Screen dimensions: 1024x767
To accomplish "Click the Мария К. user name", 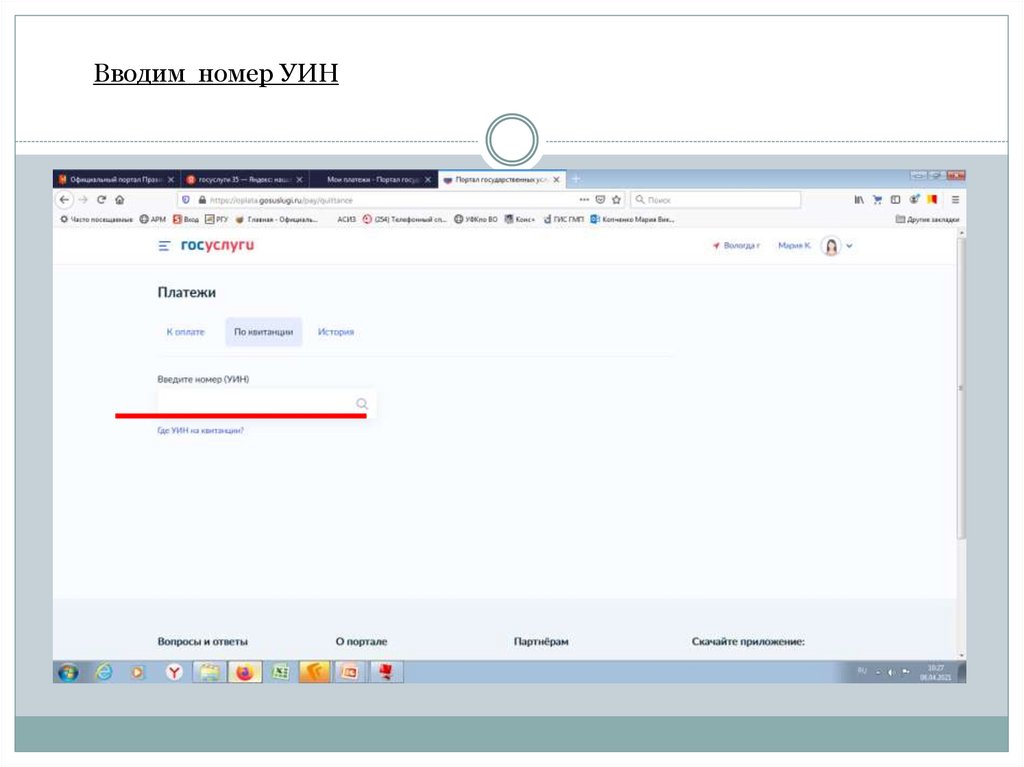I will coord(795,246).
